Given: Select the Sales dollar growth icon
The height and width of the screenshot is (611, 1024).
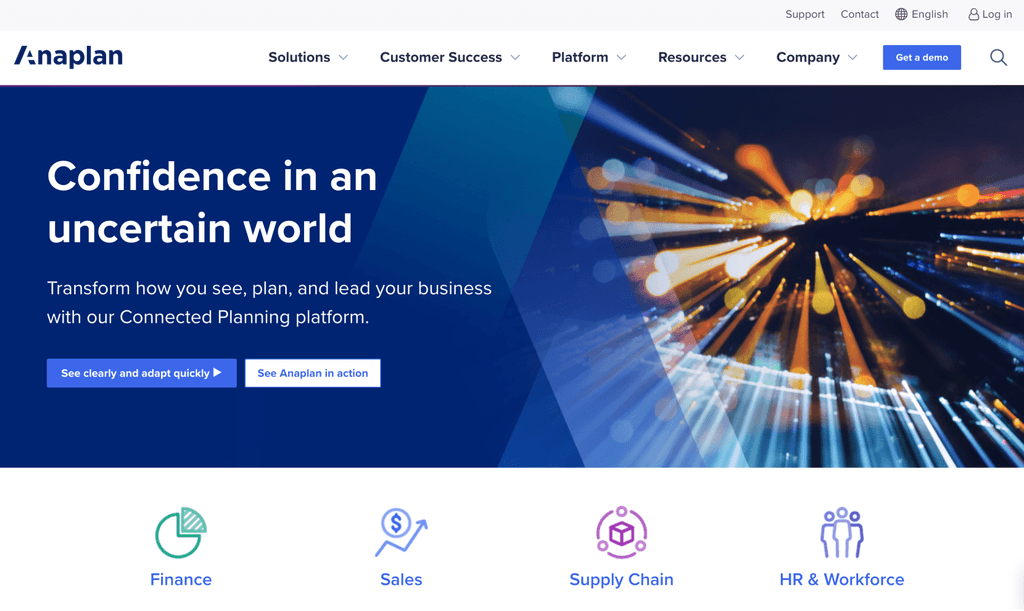Looking at the screenshot, I should (x=401, y=533).
